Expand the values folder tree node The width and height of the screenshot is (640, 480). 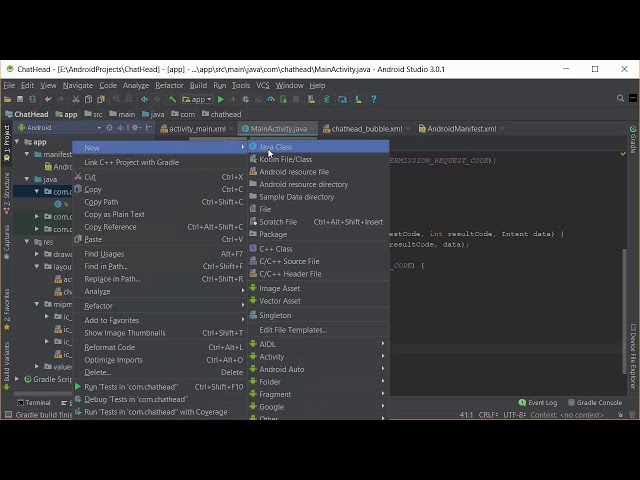pyautogui.click(x=37, y=366)
